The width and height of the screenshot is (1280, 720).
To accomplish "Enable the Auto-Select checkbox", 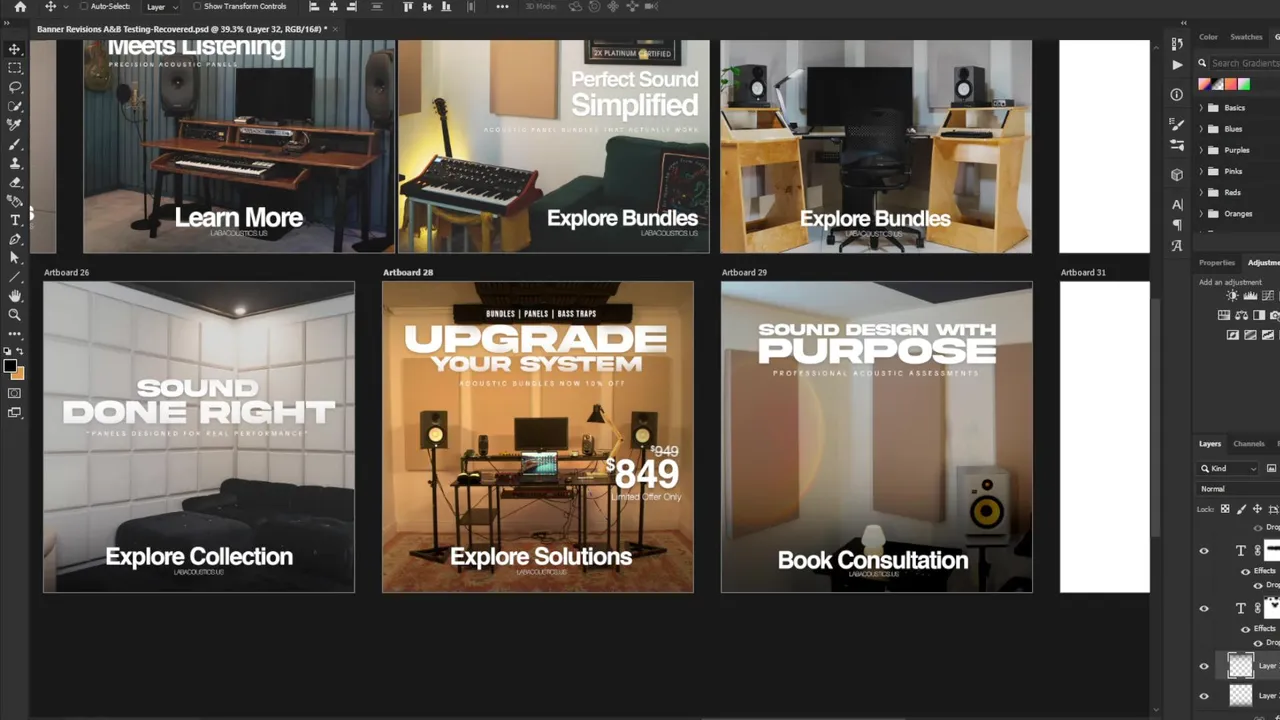I will [x=85, y=7].
